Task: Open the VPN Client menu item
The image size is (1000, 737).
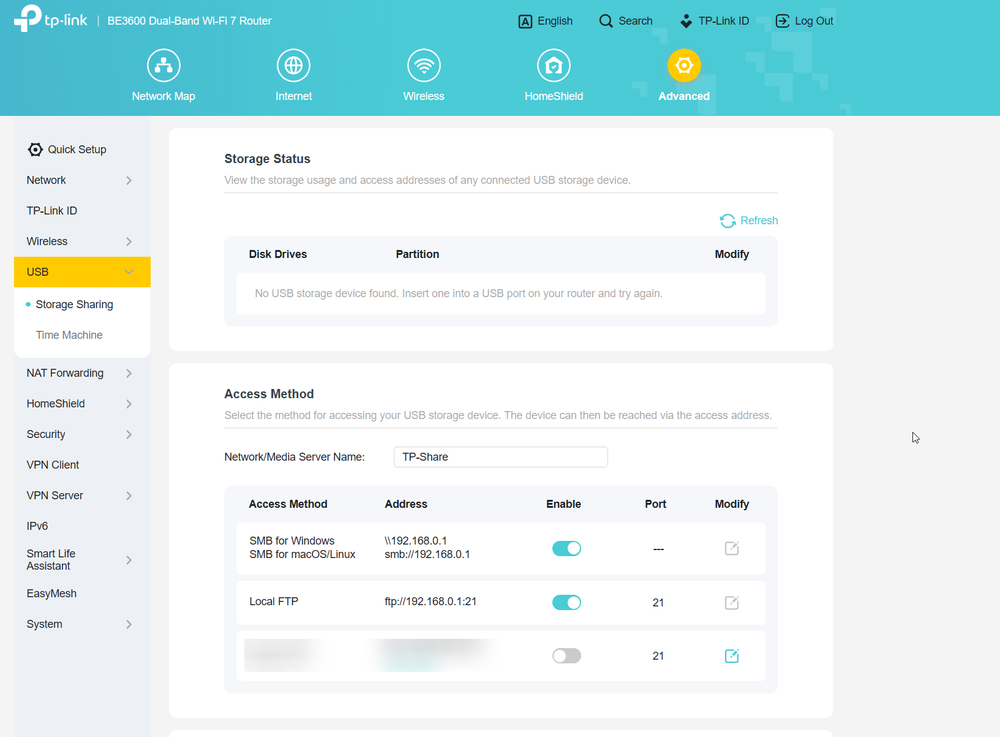Action: coord(53,465)
